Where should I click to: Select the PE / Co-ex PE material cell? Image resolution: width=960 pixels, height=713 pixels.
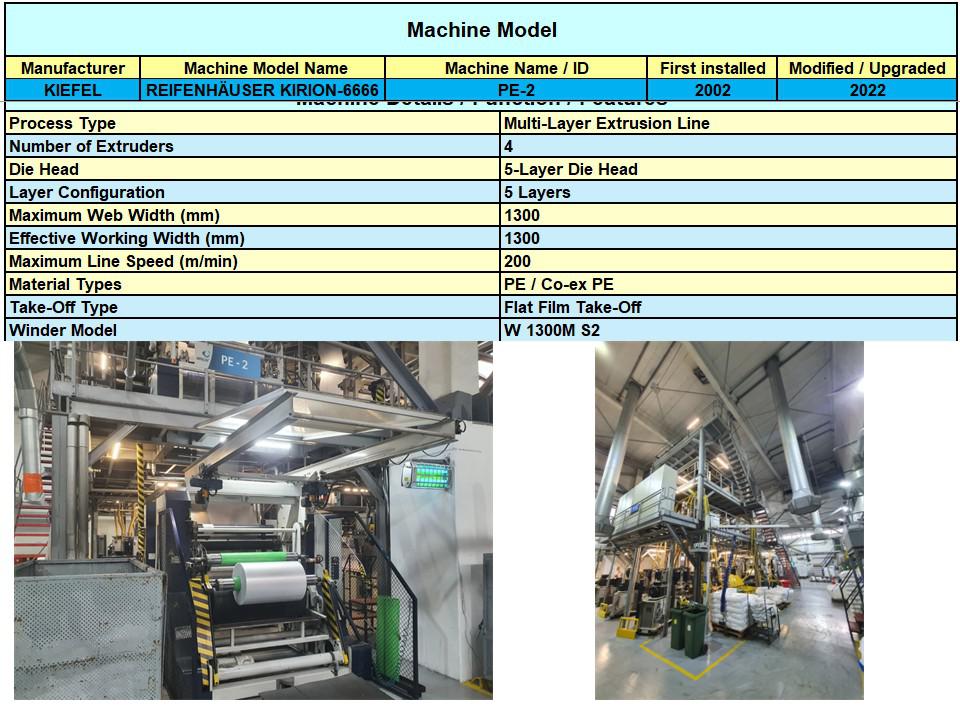(728, 284)
